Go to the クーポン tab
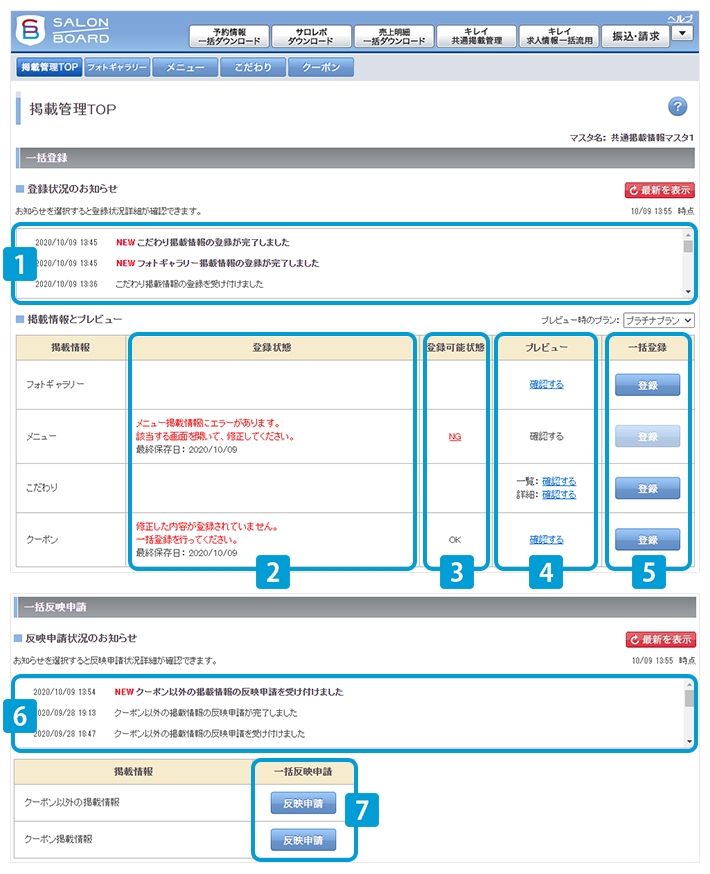Viewport: 710px width, 874px height. click(x=320, y=68)
